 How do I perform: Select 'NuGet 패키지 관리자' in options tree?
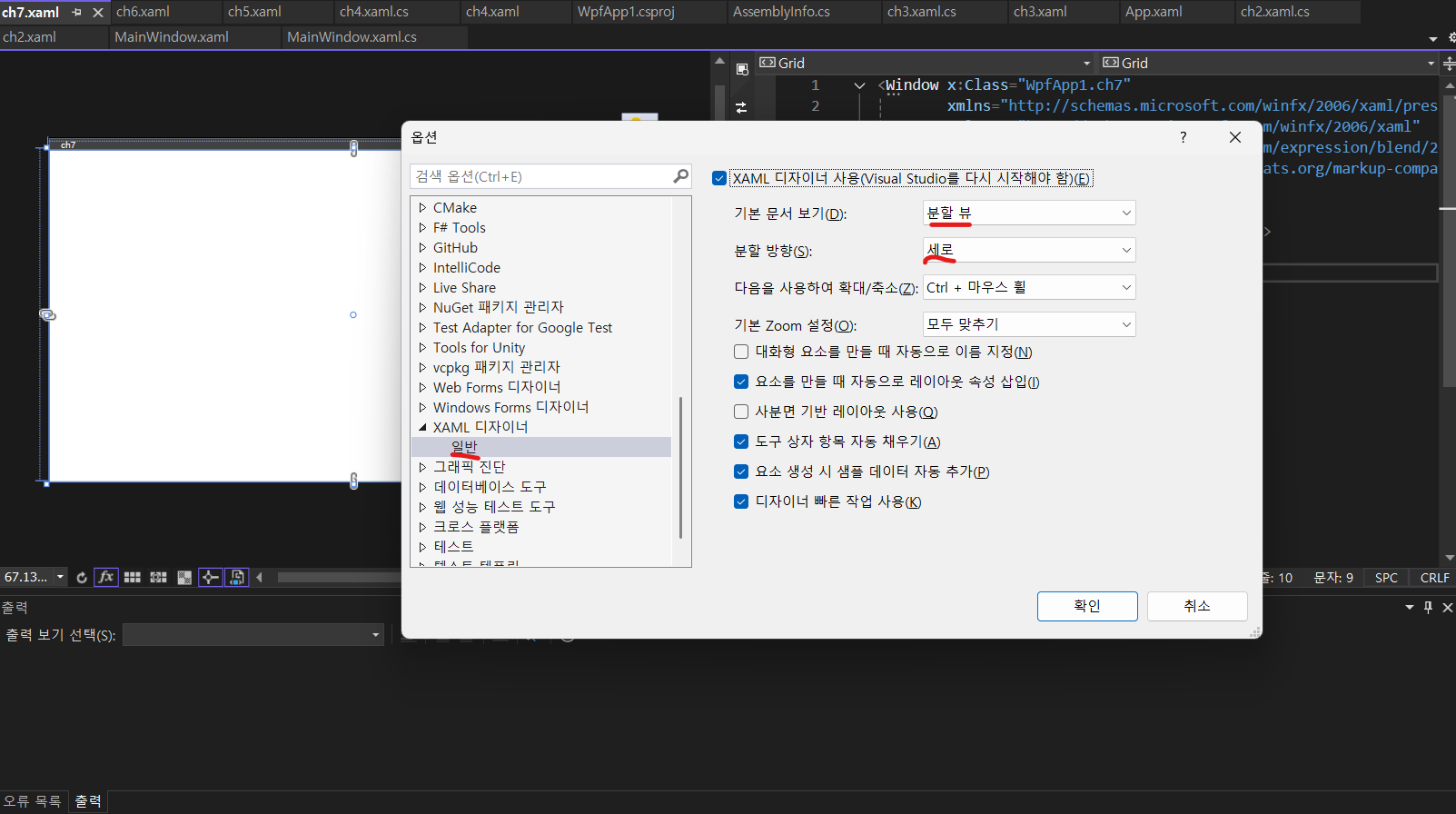pos(498,307)
